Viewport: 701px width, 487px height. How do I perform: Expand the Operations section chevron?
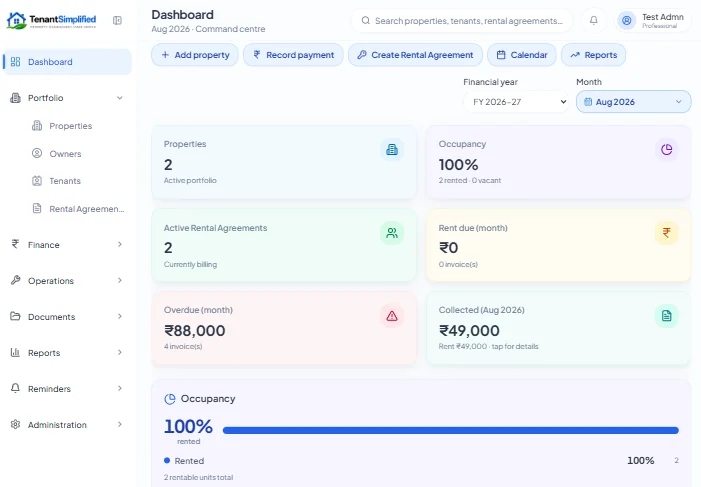click(120, 280)
